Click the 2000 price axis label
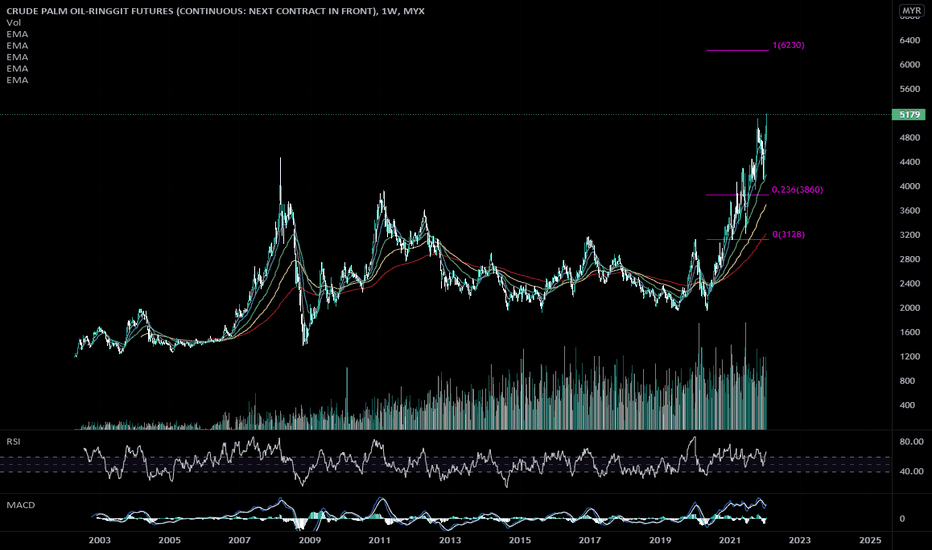Screen dimensions: 932x550 click(909, 309)
